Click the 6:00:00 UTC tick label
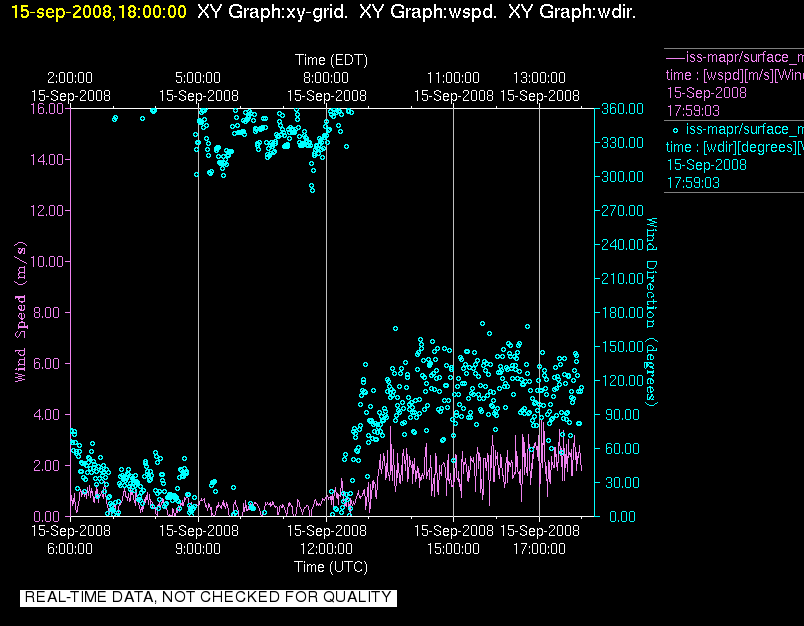This screenshot has height=626, width=804. coord(70,549)
